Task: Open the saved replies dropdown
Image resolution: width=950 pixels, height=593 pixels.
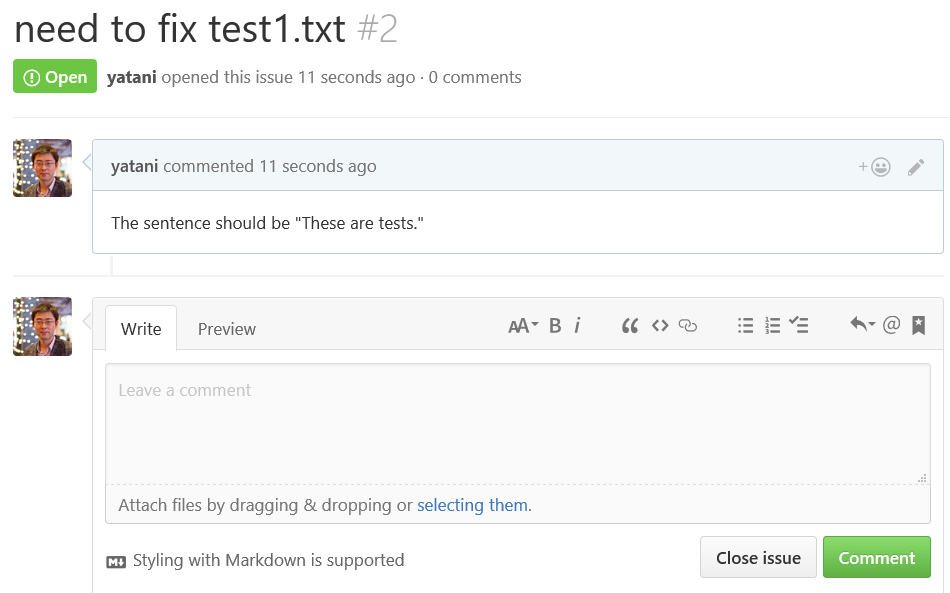Action: (862, 325)
